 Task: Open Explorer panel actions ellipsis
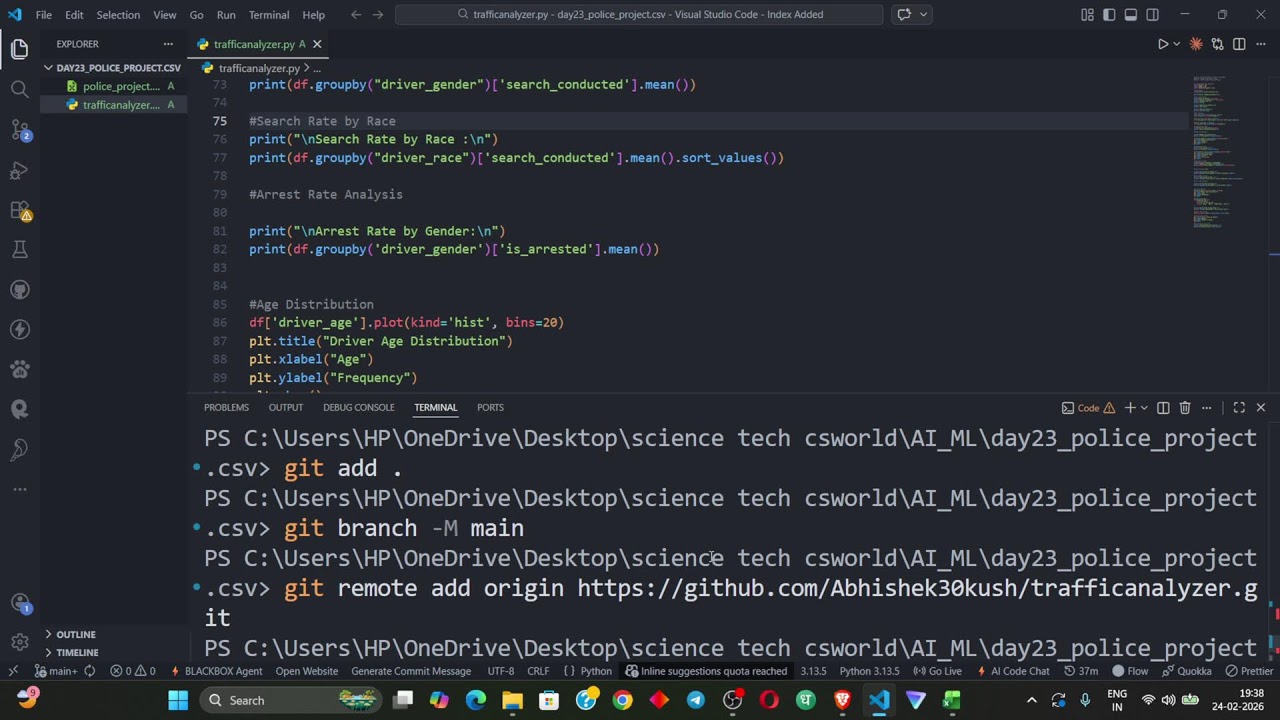168,44
